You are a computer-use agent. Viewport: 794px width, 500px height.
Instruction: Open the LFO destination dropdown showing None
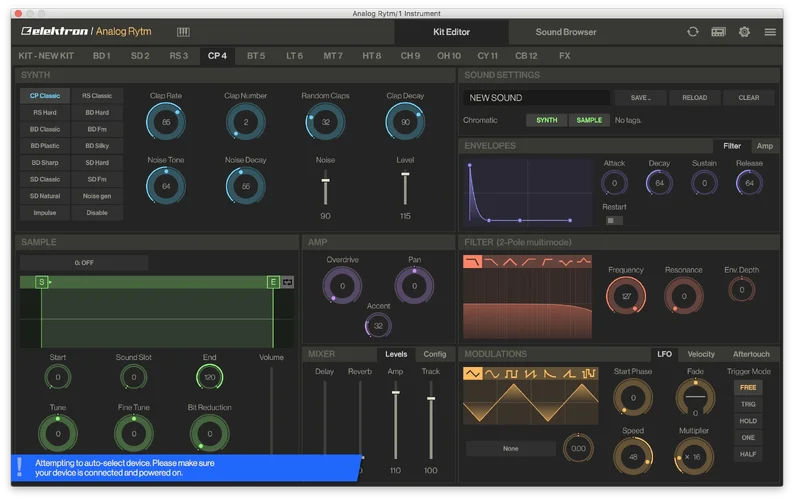tap(510, 448)
